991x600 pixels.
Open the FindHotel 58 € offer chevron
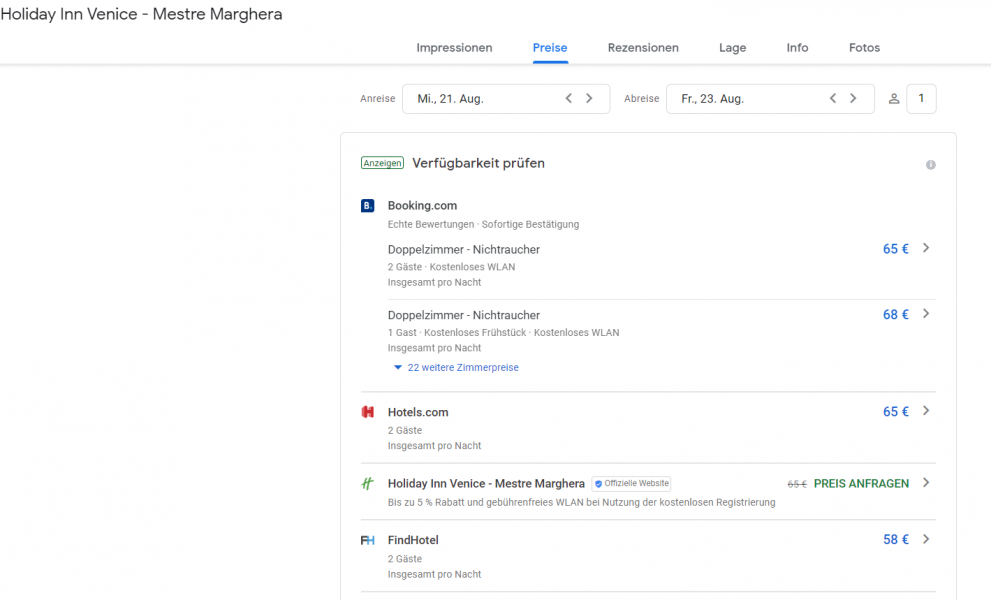925,540
